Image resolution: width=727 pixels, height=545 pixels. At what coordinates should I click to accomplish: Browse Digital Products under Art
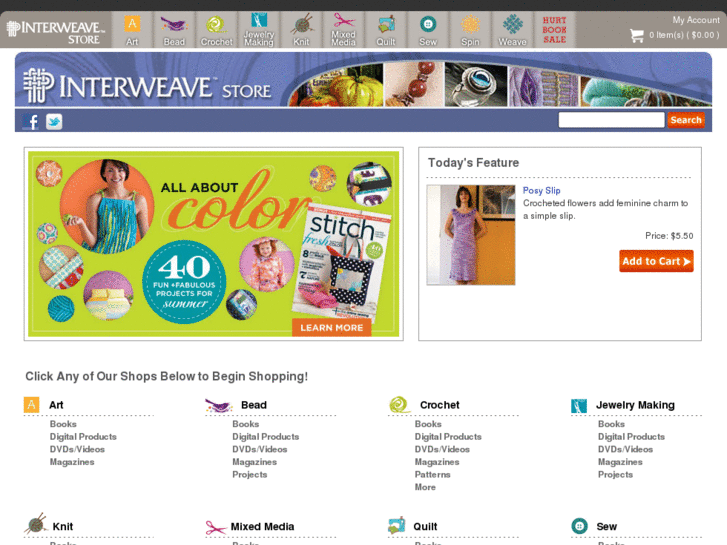click(x=83, y=436)
